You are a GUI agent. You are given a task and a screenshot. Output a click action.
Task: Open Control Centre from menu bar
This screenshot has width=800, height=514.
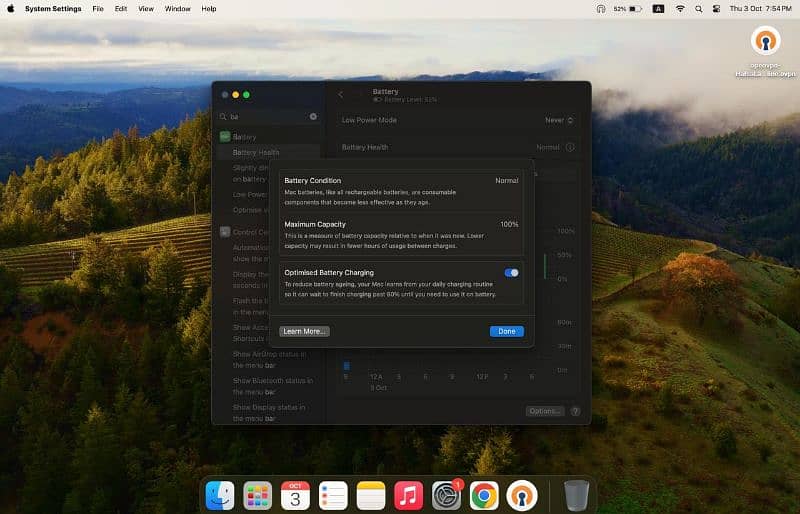tap(716, 8)
